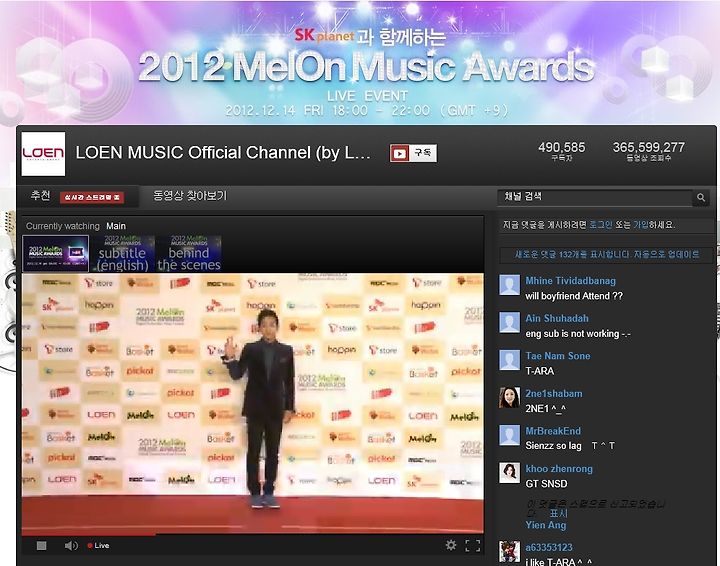This screenshot has width=720, height=566.
Task: Select the Main stream thumbnail
Action: point(56,253)
